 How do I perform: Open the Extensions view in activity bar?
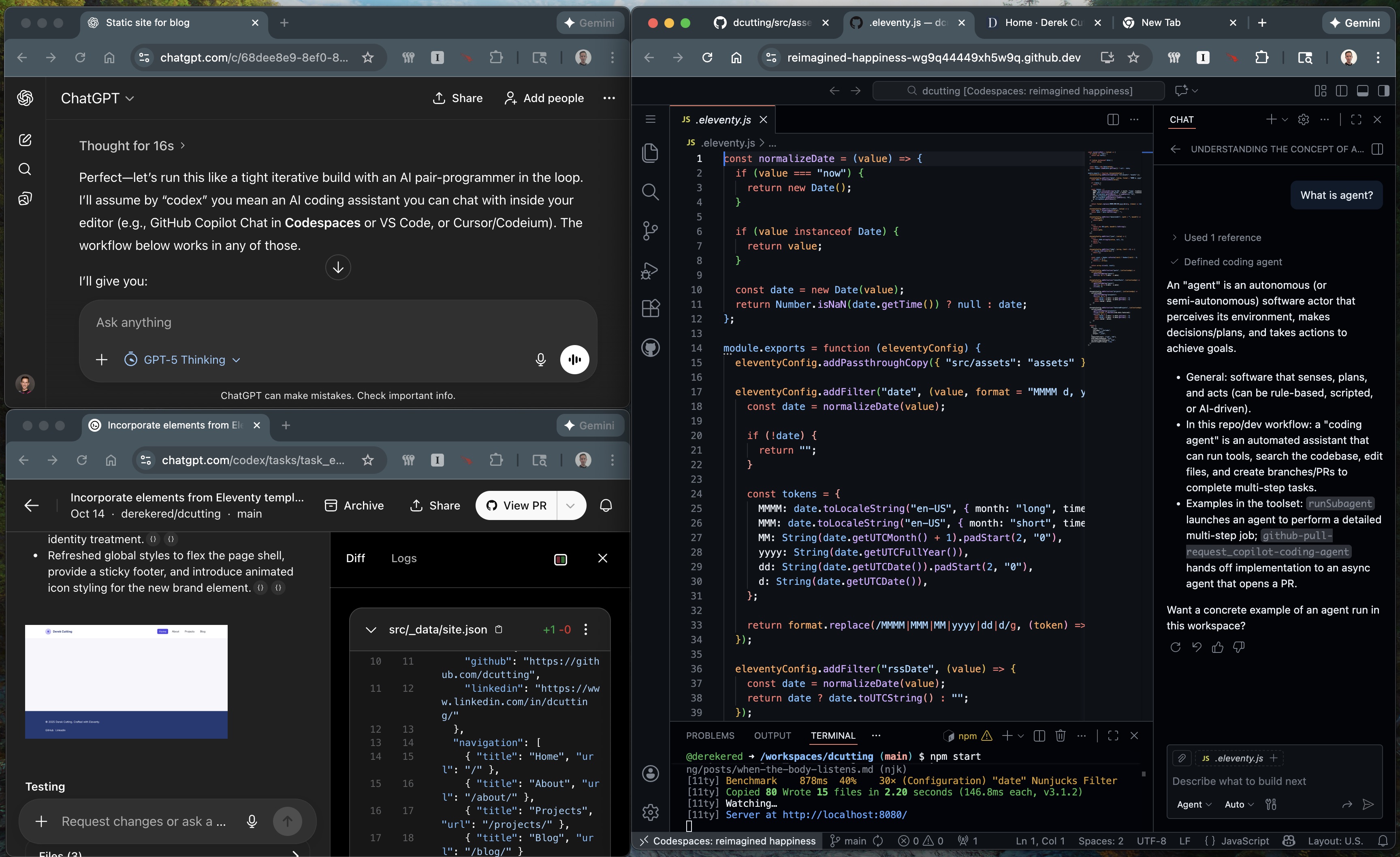(650, 308)
